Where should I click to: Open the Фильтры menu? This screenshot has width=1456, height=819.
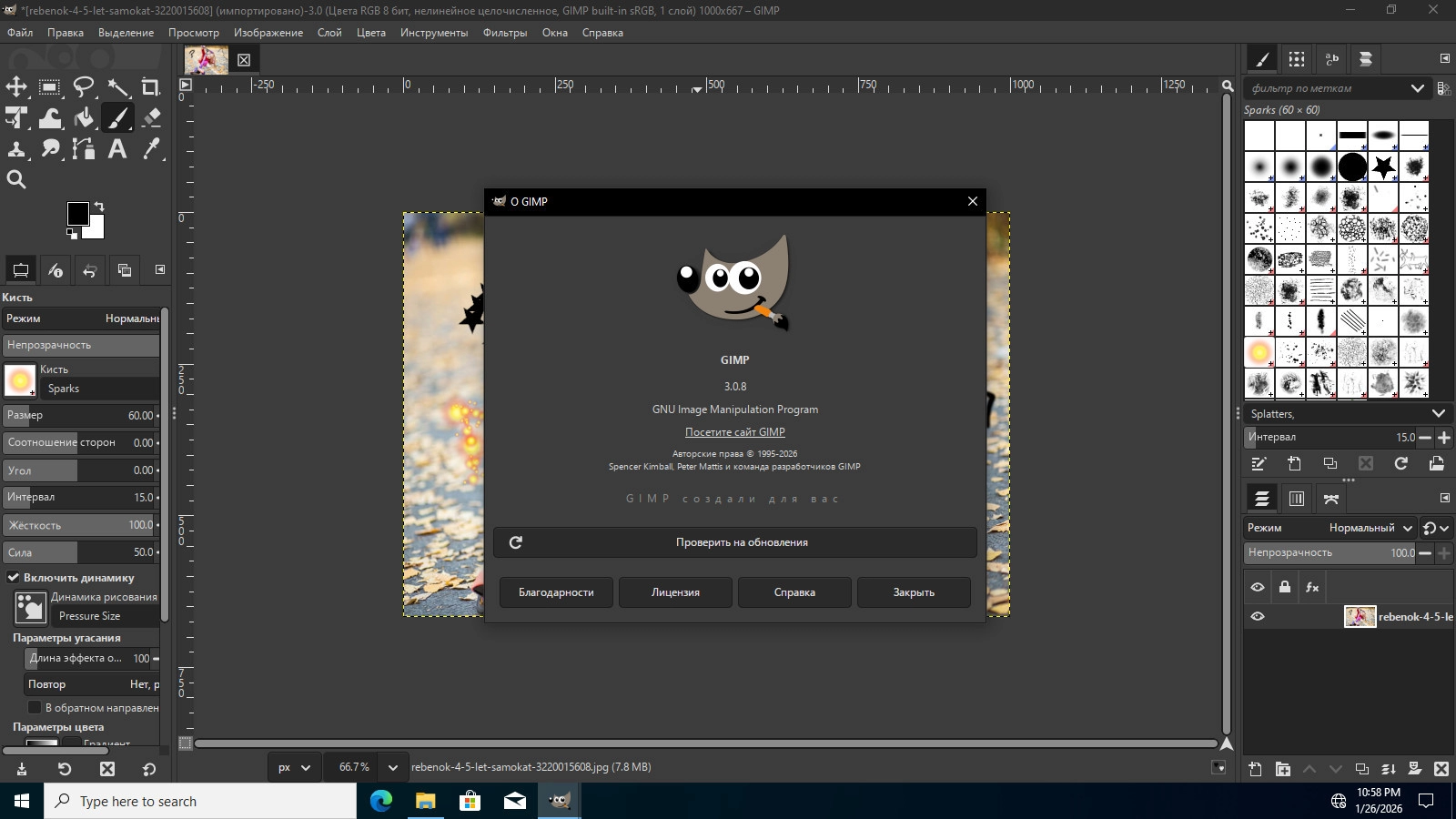[504, 33]
